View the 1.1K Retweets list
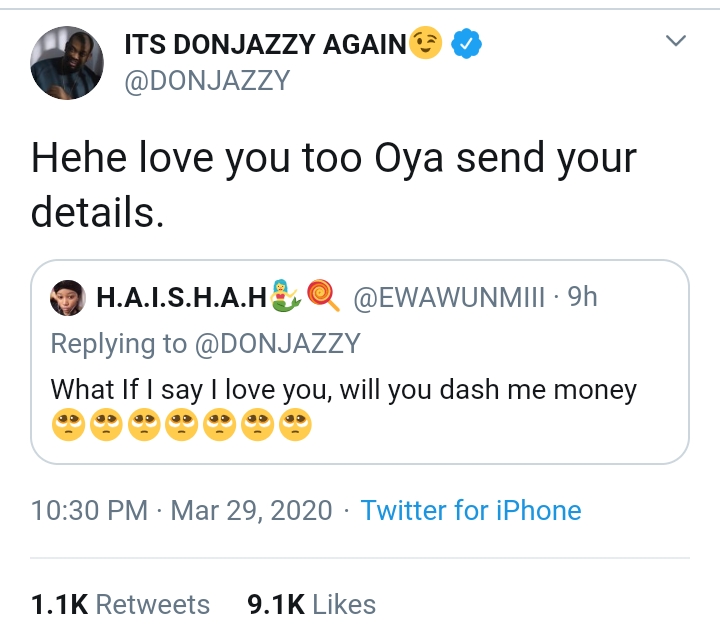This screenshot has height=644, width=720. pyautogui.click(x=120, y=604)
